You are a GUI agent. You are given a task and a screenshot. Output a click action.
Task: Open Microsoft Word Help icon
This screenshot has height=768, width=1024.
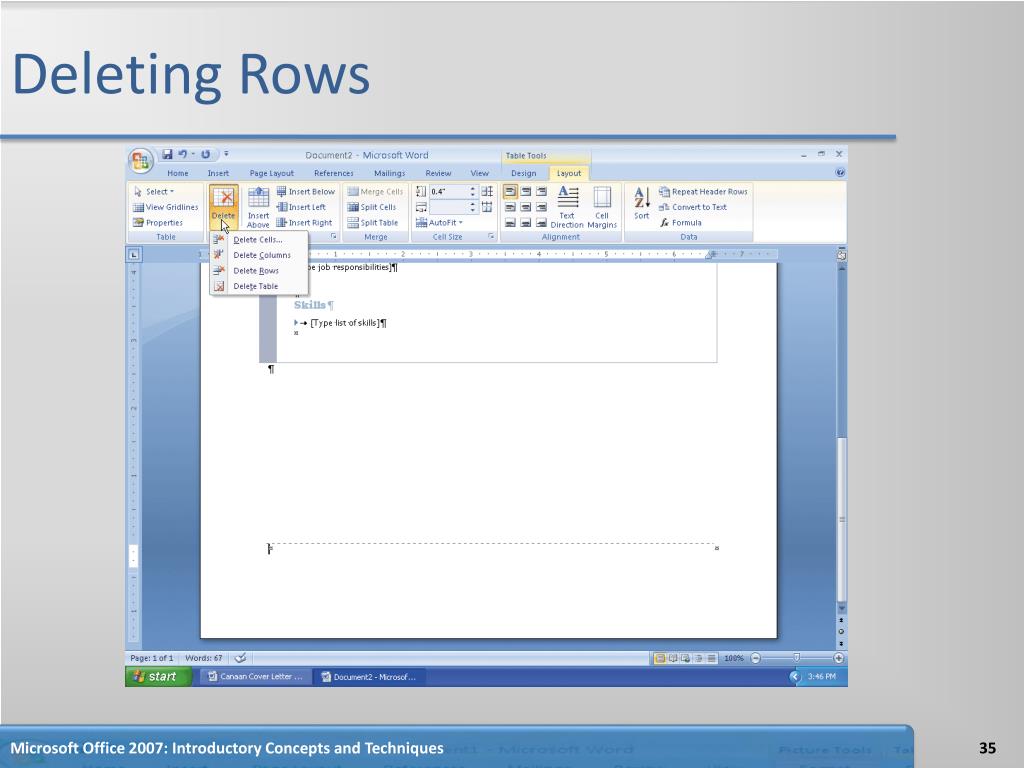(x=840, y=172)
